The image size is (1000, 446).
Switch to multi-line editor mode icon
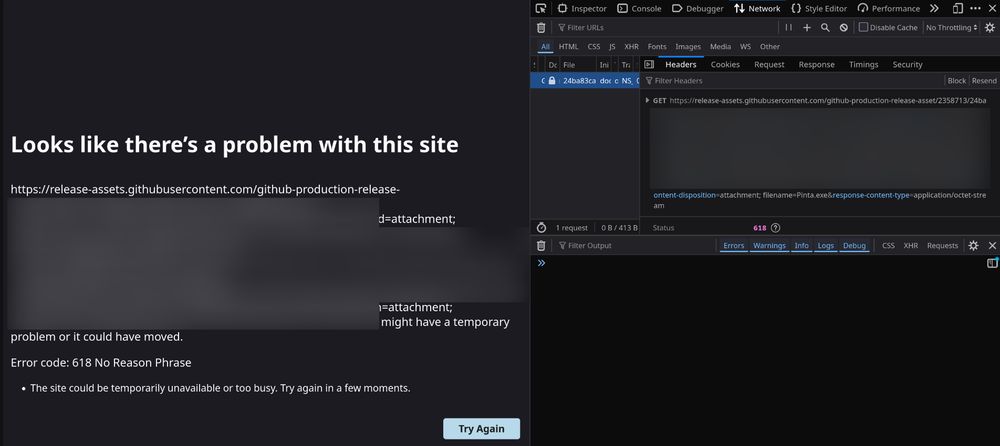click(x=992, y=263)
